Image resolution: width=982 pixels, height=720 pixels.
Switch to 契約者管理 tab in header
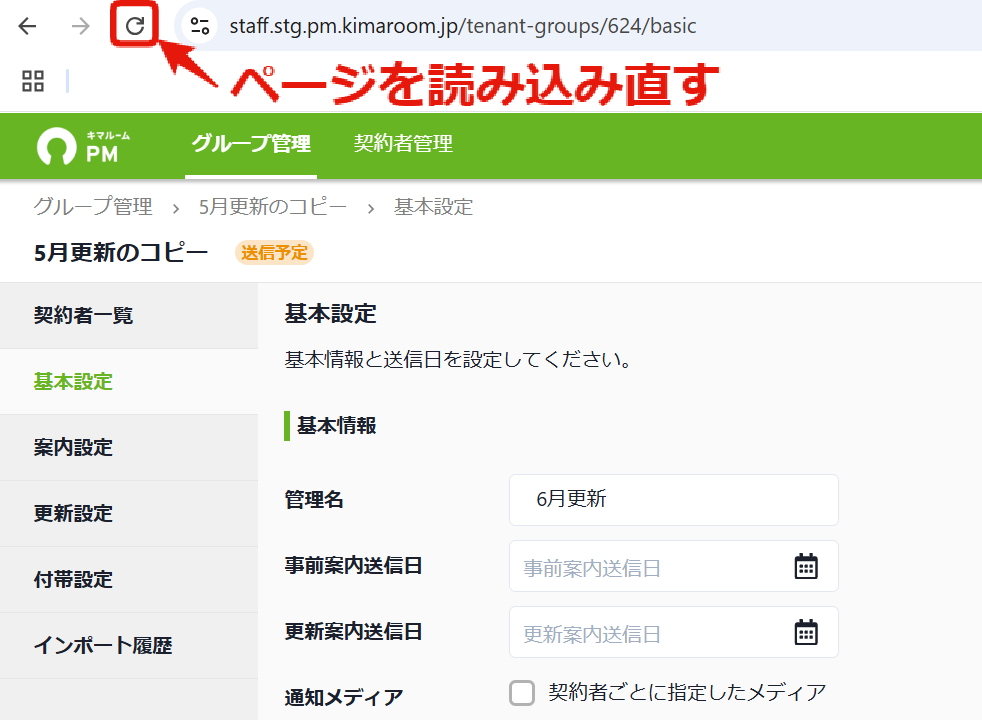coord(403,144)
